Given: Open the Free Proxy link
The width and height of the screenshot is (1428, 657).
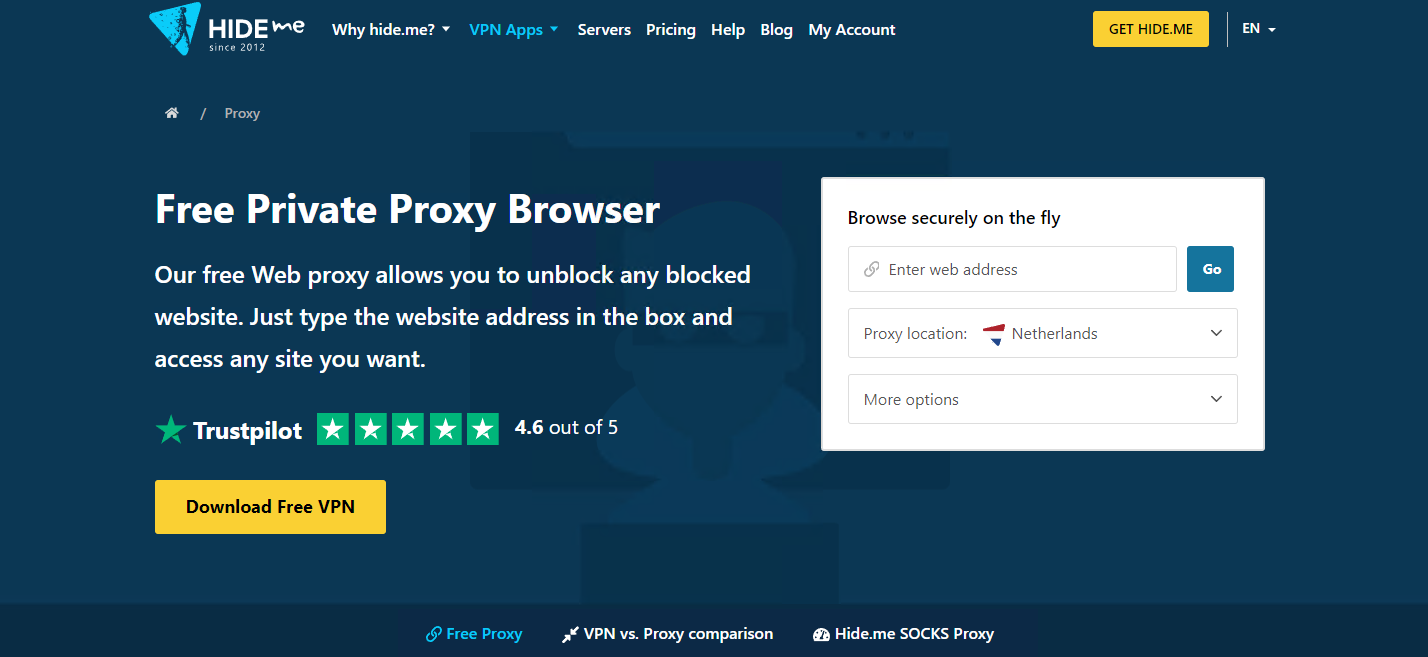Looking at the screenshot, I should (474, 634).
